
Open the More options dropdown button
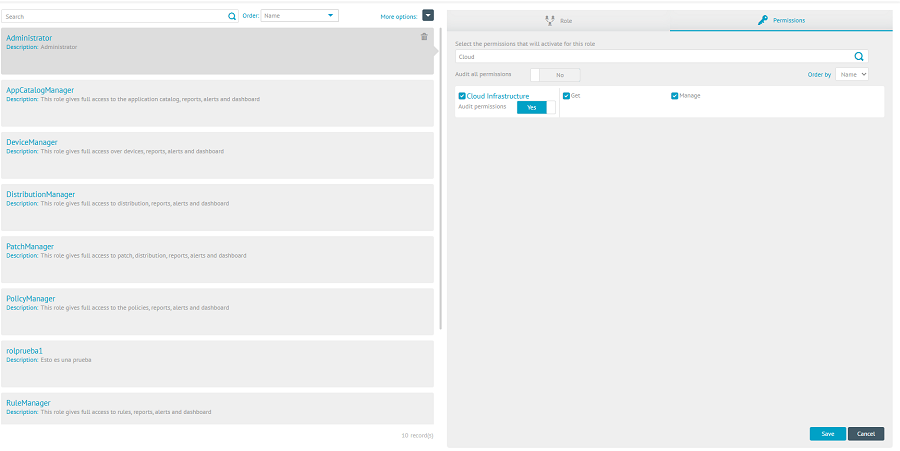point(428,15)
